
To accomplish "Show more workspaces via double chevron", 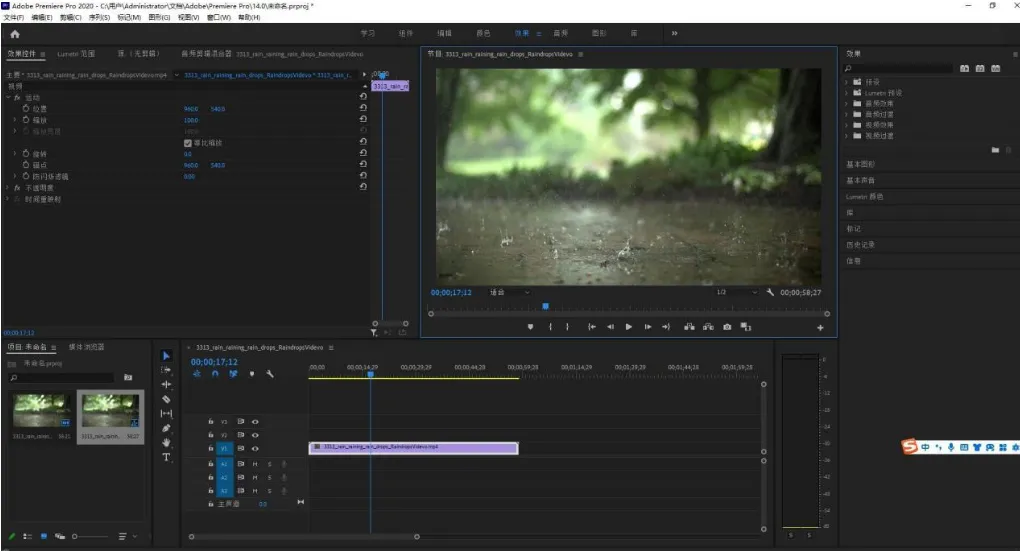I will click(675, 33).
